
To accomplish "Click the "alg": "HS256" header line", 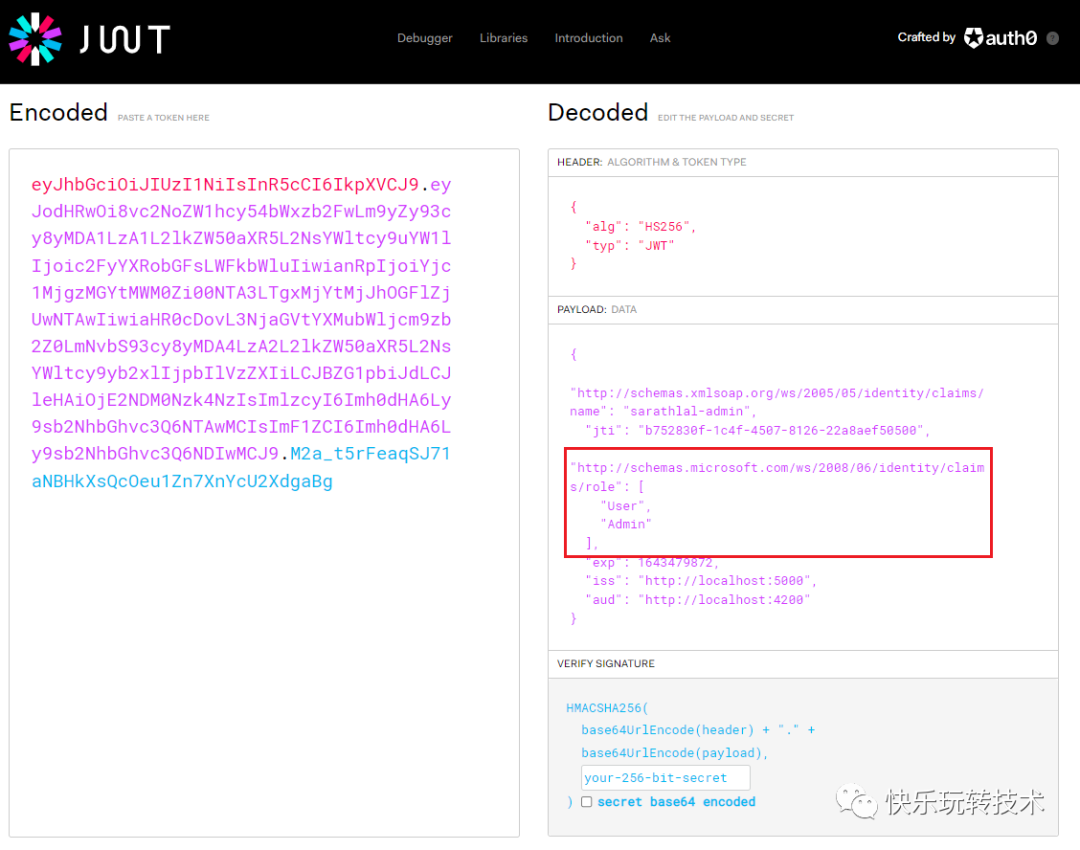I will [x=641, y=227].
